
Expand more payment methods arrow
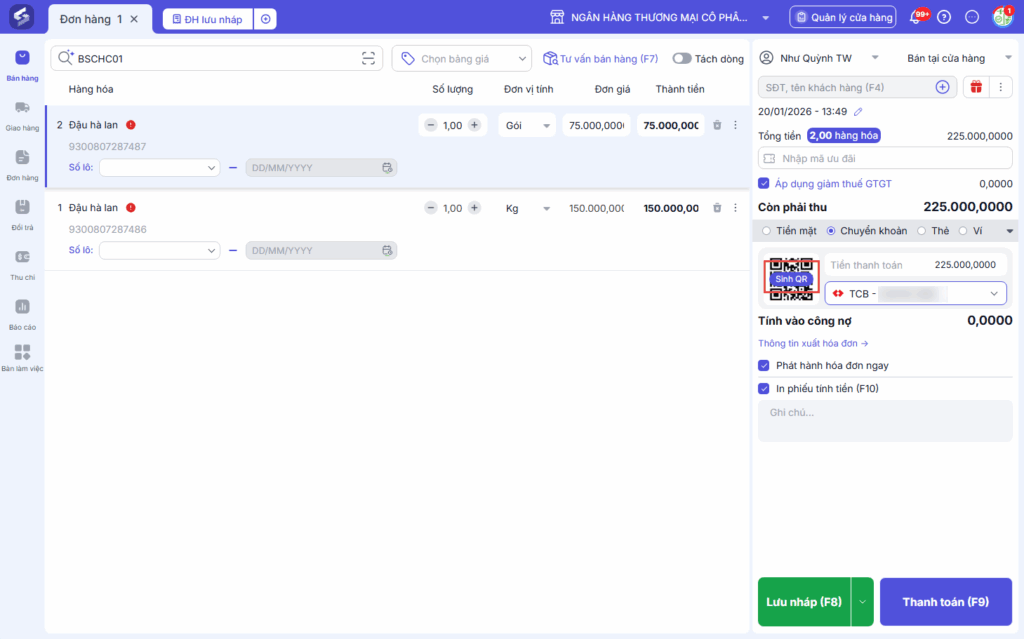[1009, 231]
